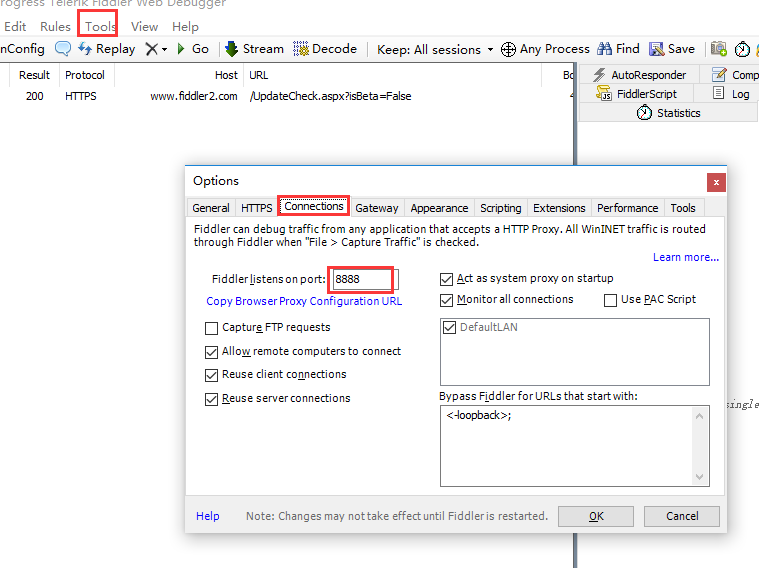Switch to the Scripting options tab
759x568 pixels.
pos(501,208)
